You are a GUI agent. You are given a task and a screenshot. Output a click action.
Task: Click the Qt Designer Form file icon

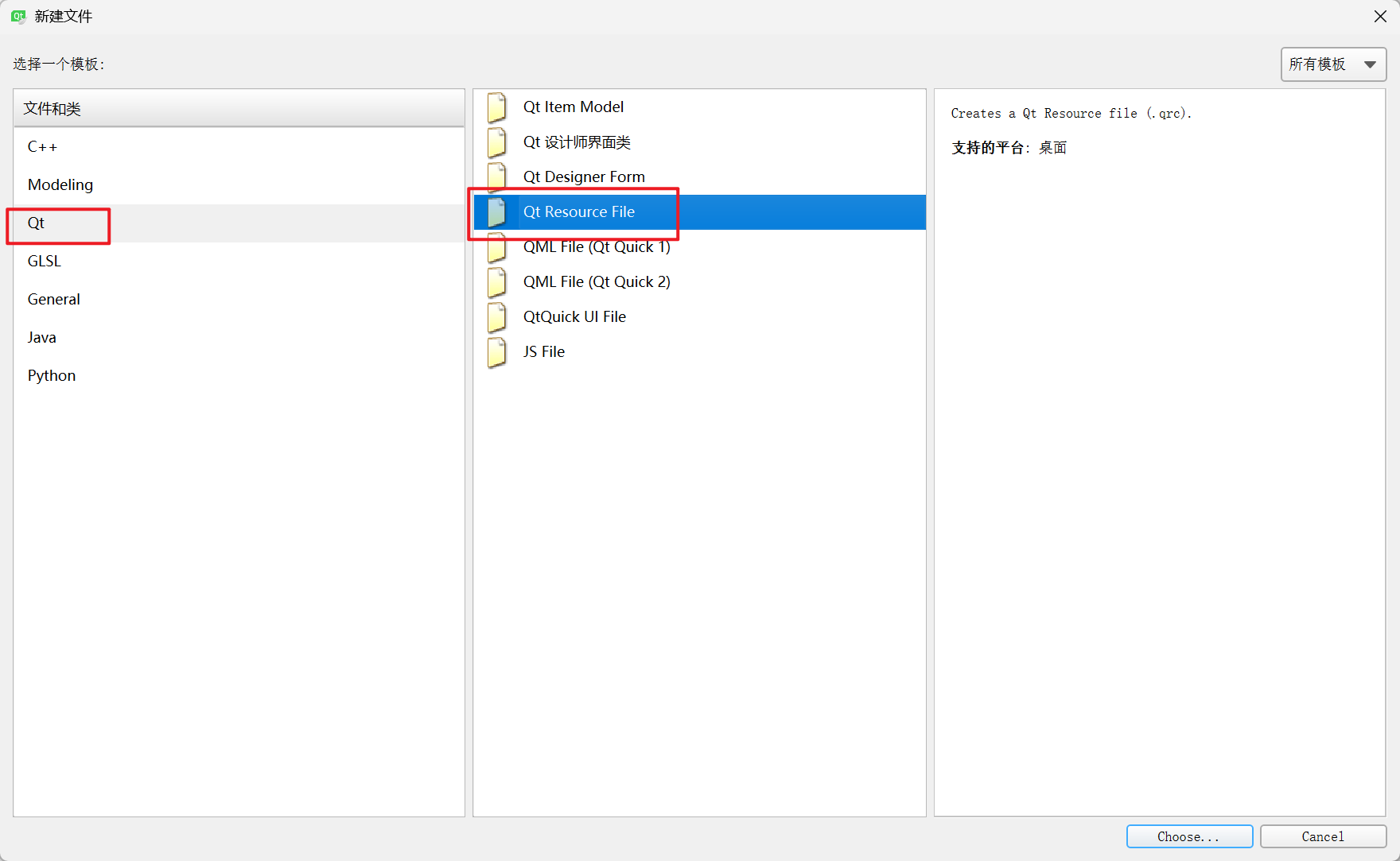point(497,177)
